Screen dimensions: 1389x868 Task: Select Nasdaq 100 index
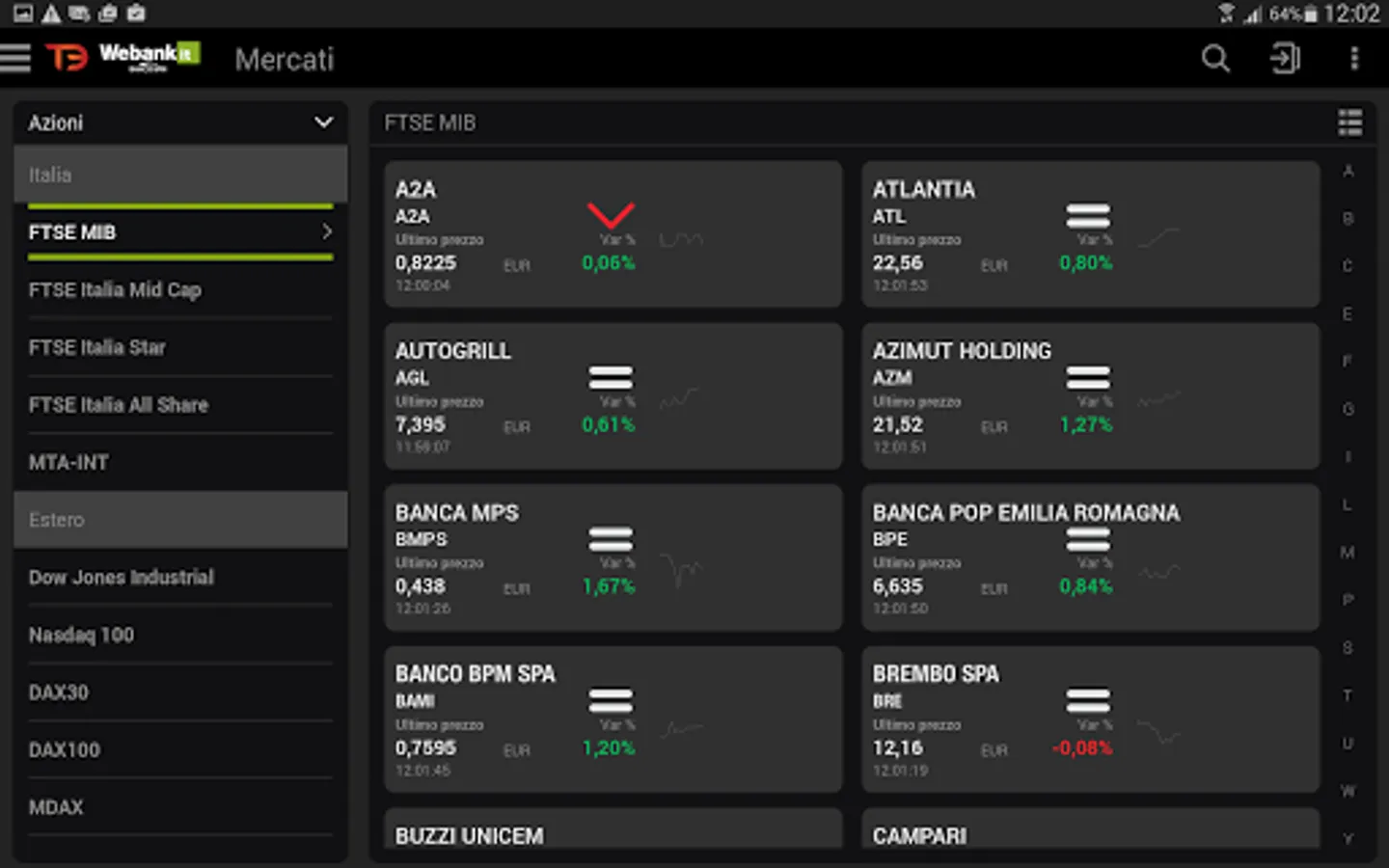81,635
